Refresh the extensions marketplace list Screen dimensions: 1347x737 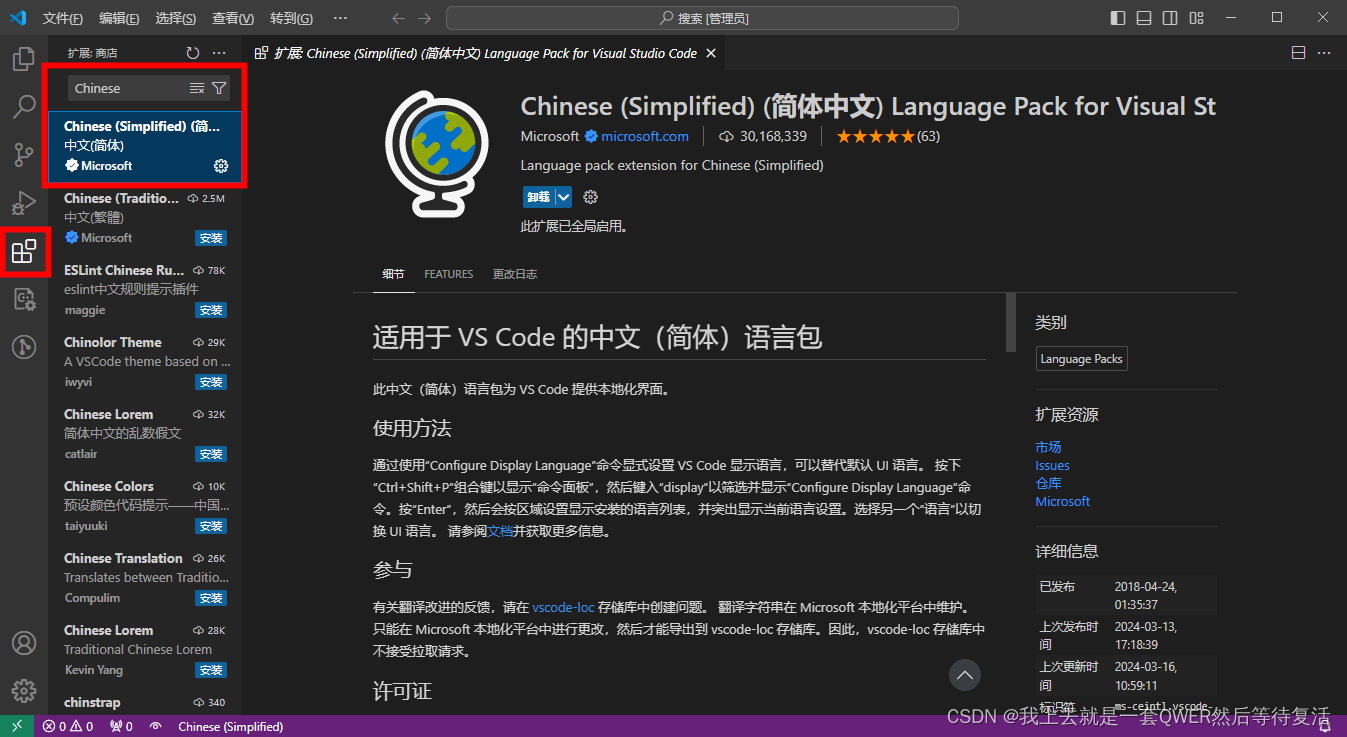[193, 53]
